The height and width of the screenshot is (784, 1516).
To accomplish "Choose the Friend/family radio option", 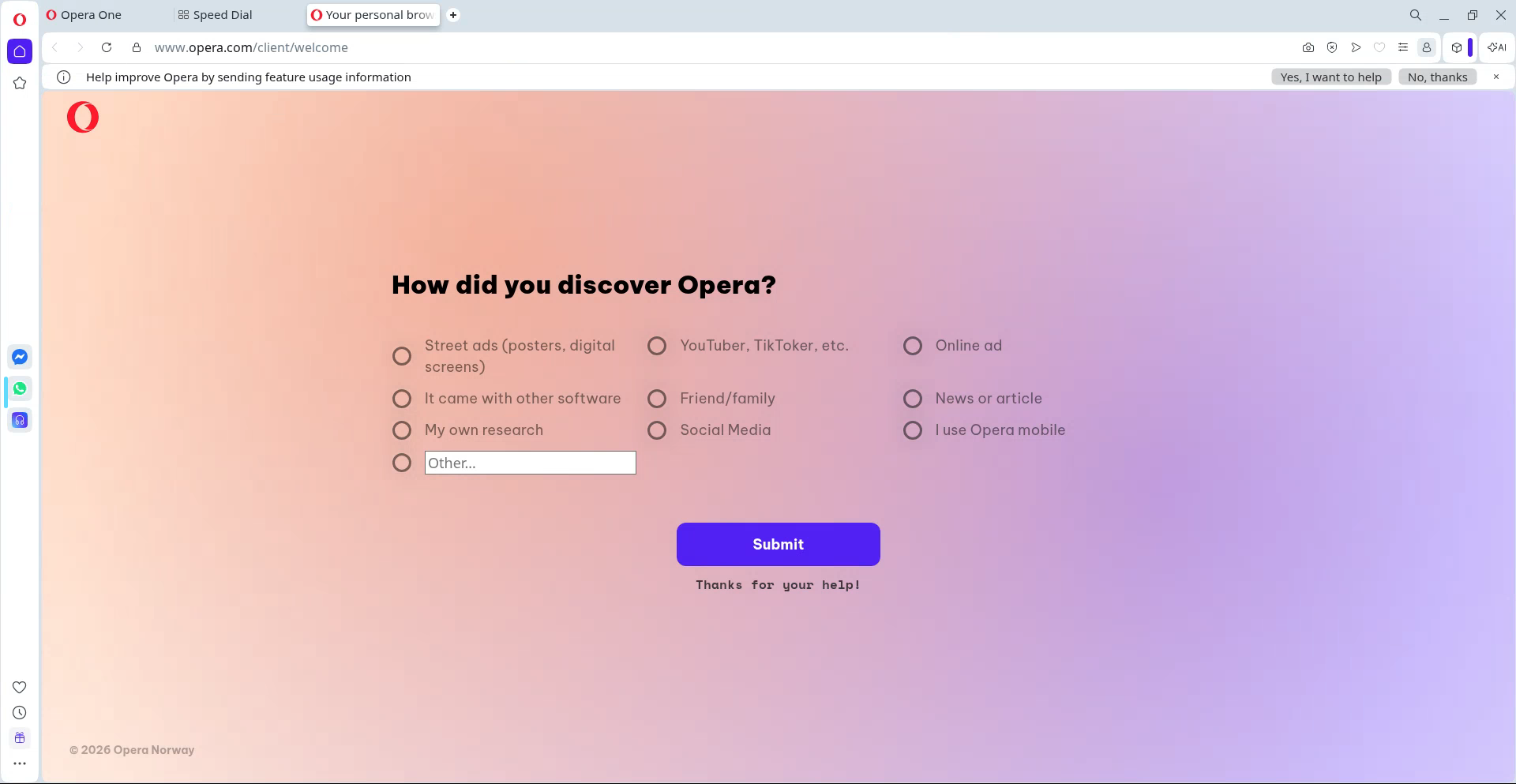I will tap(657, 399).
